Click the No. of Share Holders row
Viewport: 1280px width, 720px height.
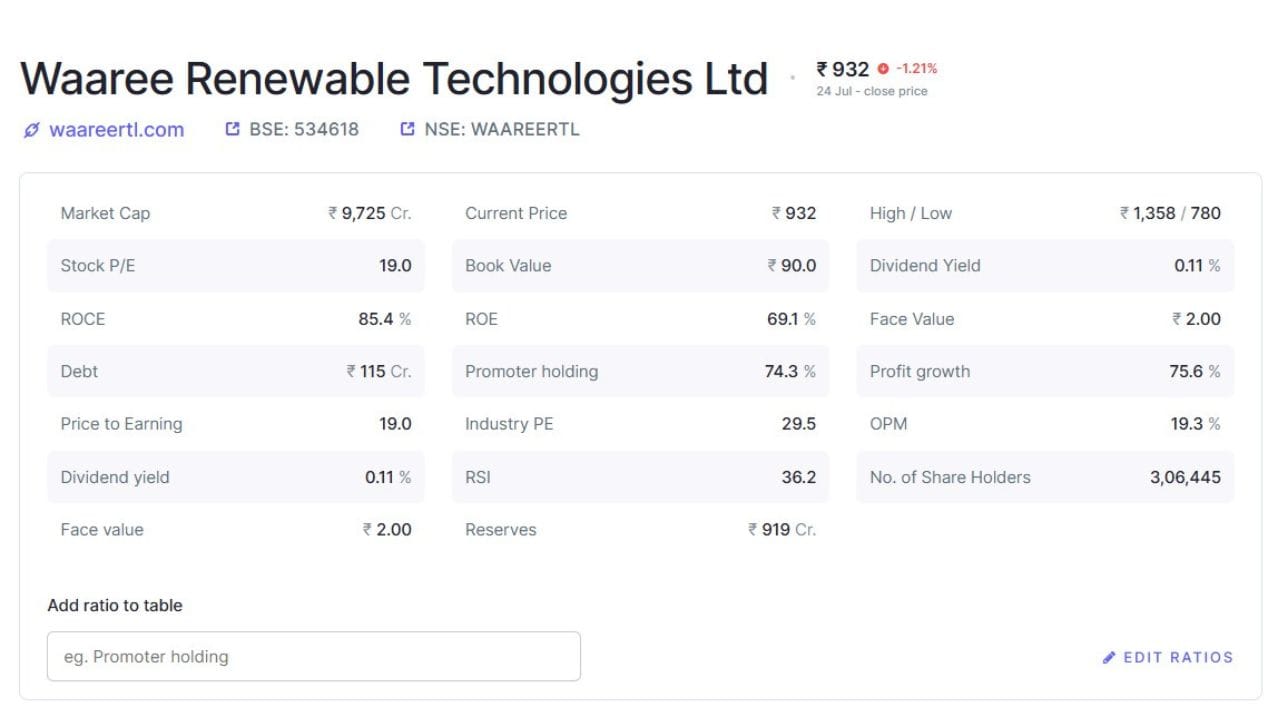1045,477
